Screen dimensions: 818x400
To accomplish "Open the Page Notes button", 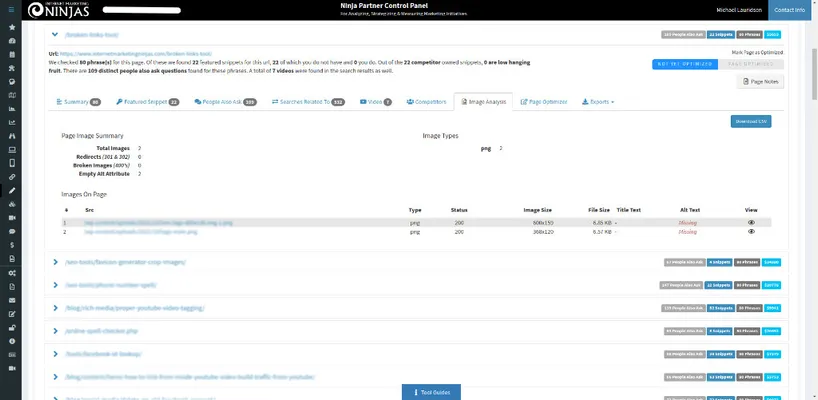I will [x=761, y=82].
